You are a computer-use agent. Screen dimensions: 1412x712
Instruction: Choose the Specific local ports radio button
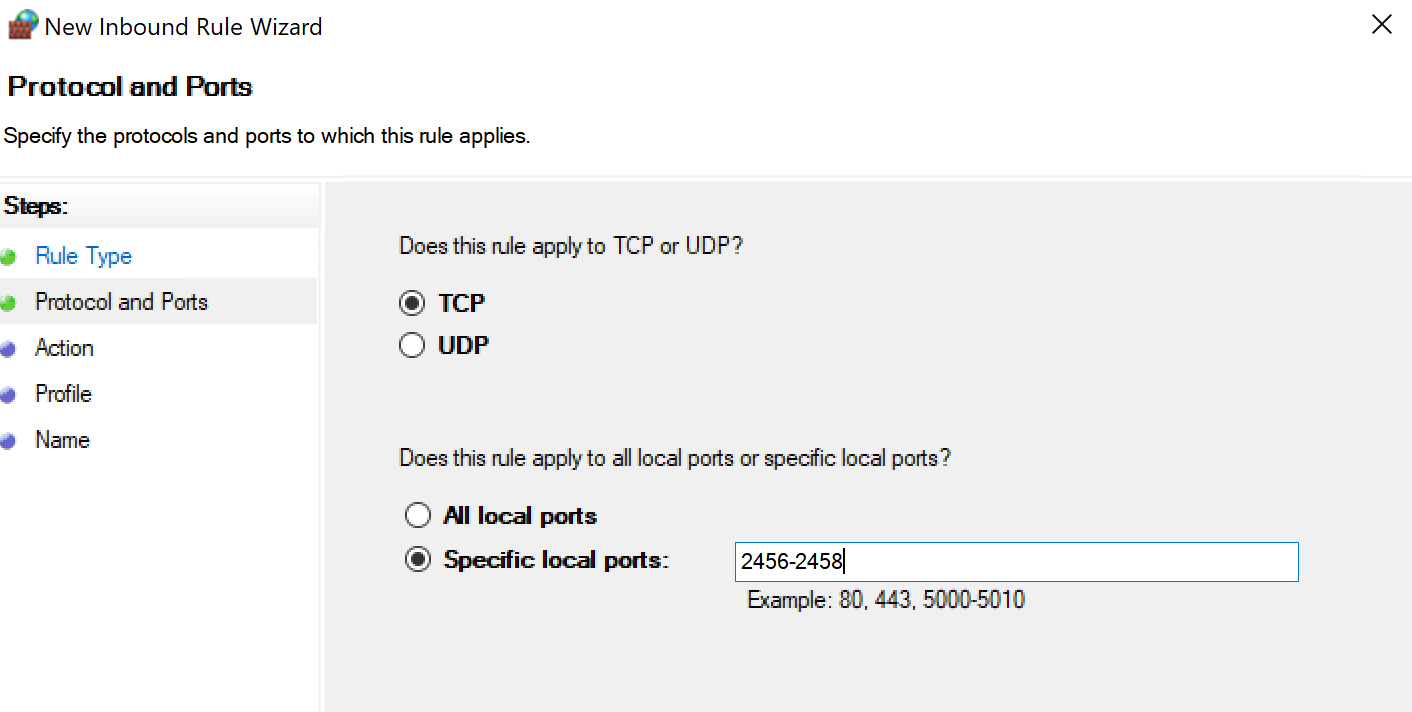(x=417, y=560)
